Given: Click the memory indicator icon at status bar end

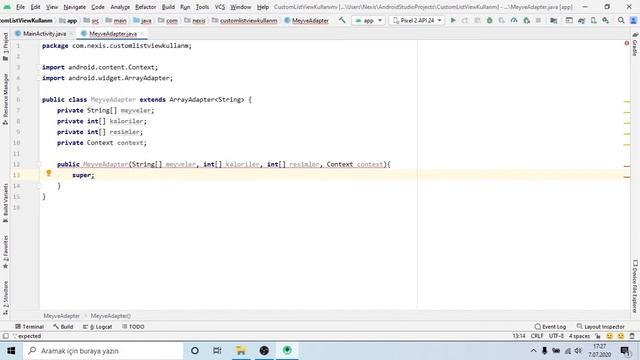Looking at the screenshot, I should pyautogui.click(x=632, y=336).
